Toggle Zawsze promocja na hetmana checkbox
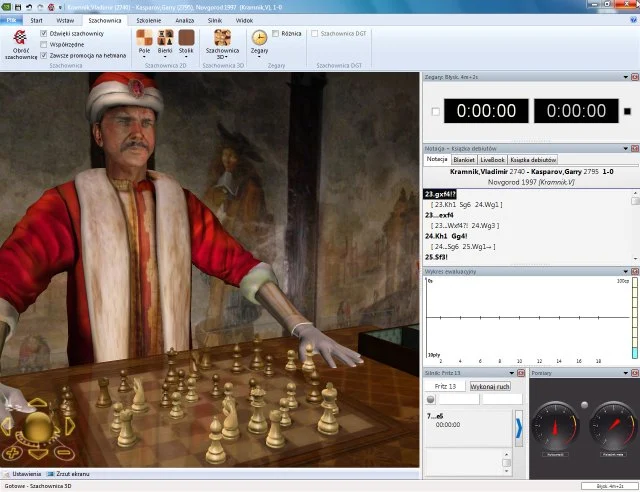The height and width of the screenshot is (492, 640). click(x=43, y=55)
